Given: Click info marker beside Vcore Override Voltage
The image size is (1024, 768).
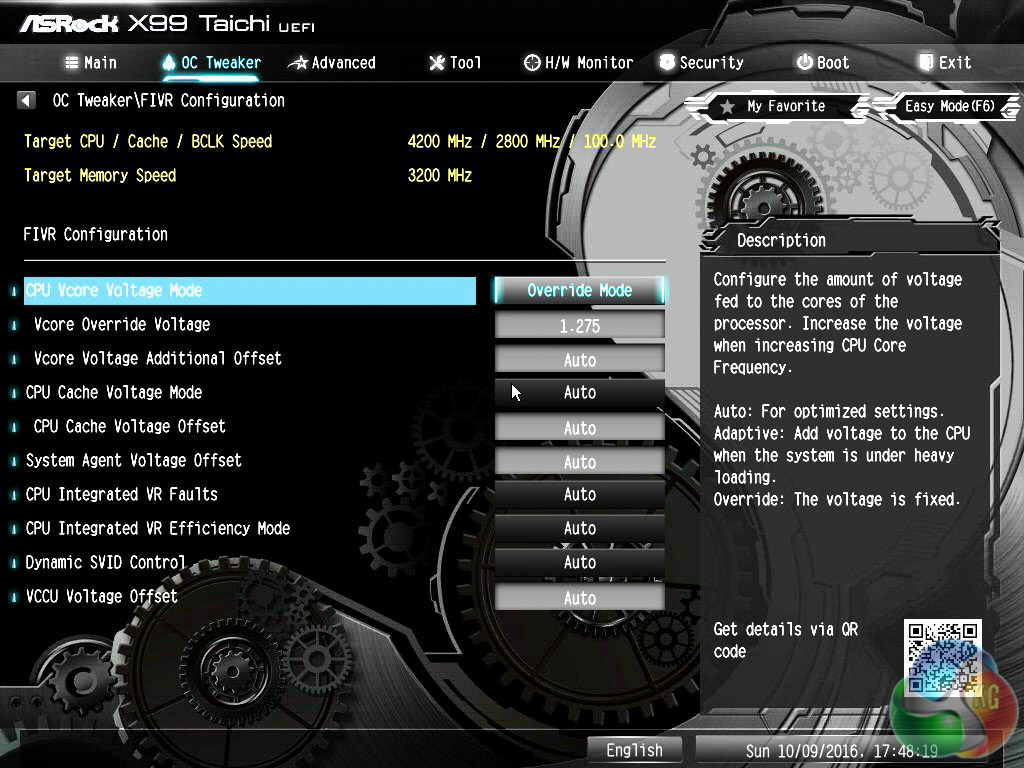Looking at the screenshot, I should coord(14,325).
